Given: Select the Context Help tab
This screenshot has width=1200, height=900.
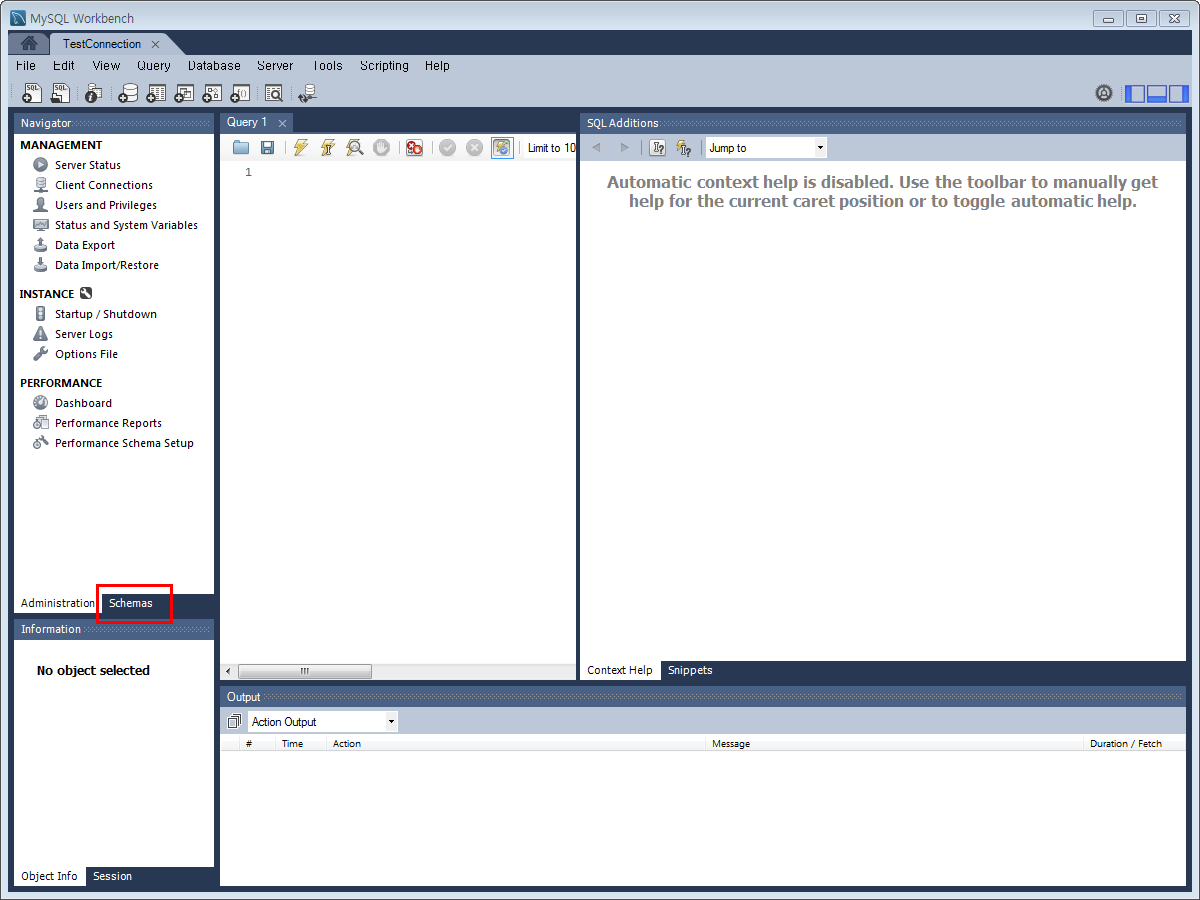Looking at the screenshot, I should point(620,670).
